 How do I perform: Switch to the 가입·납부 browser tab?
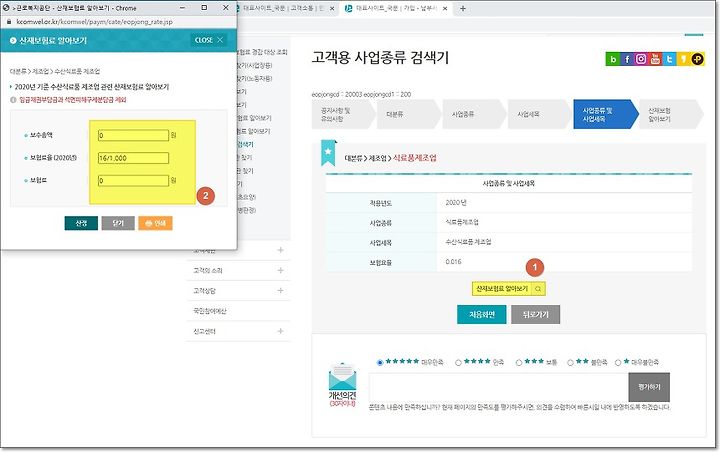[395, 8]
